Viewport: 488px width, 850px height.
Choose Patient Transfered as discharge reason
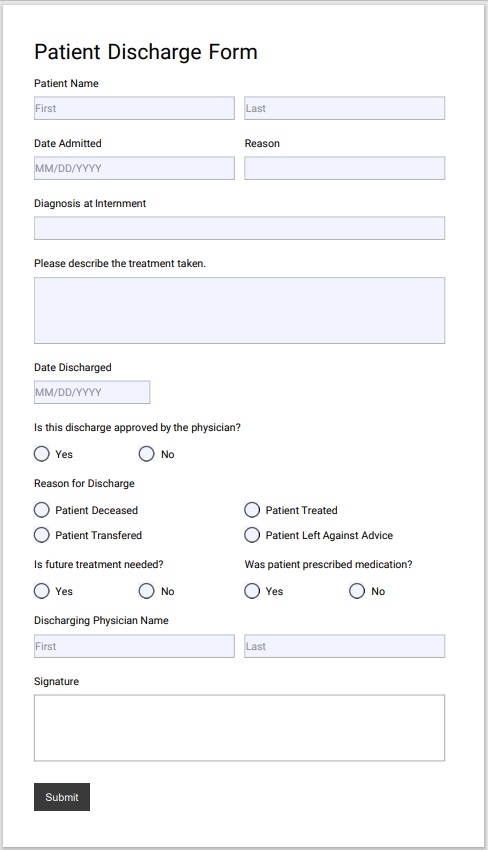pos(42,535)
